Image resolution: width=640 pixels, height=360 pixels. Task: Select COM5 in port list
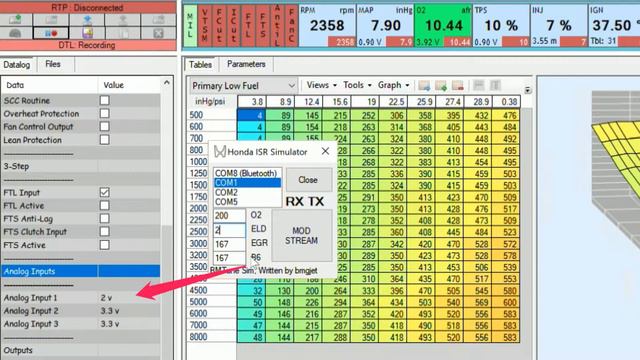[x=247, y=202]
